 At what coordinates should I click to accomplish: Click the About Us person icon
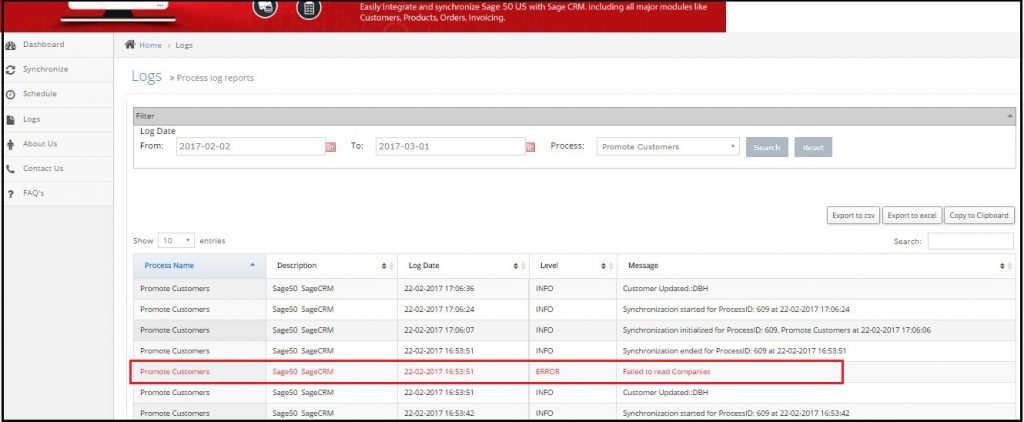pyautogui.click(x=10, y=144)
